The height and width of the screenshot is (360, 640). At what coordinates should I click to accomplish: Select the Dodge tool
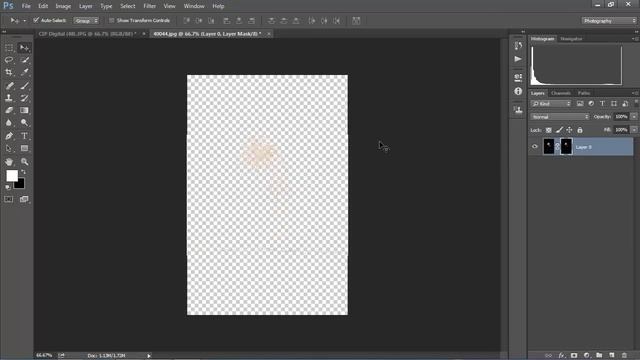(24, 122)
